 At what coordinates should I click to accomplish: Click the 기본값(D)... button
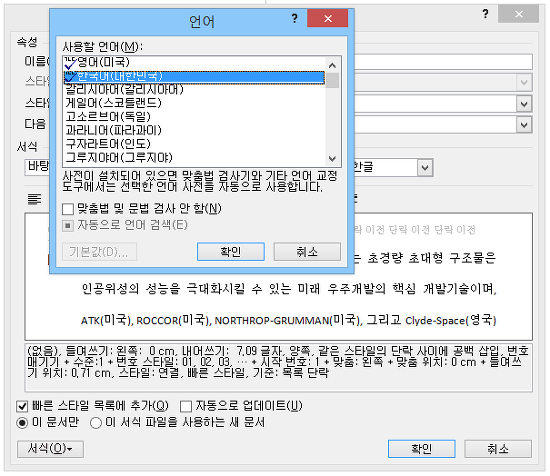[x=99, y=252]
